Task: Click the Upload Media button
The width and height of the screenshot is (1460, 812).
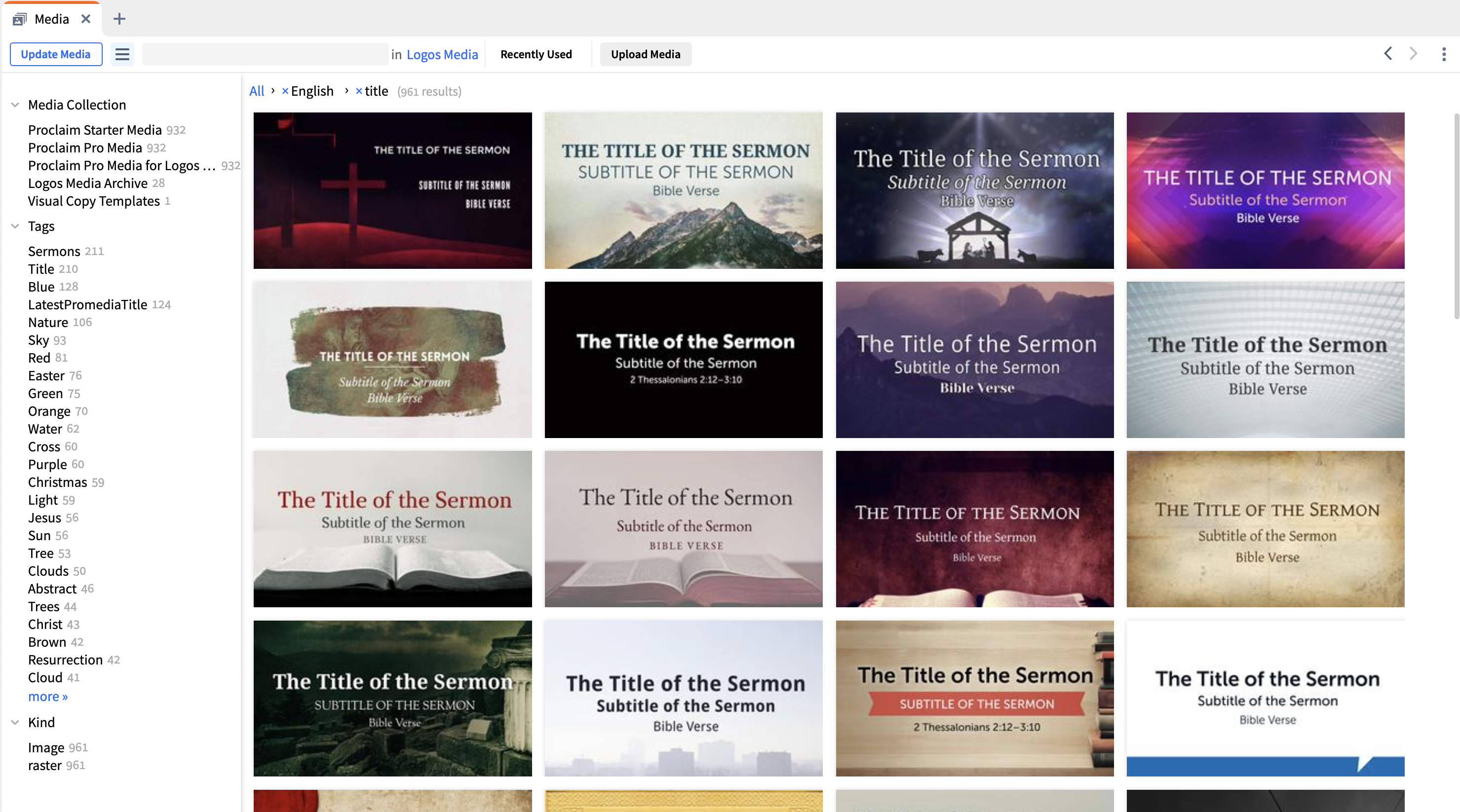Action: 645,54
